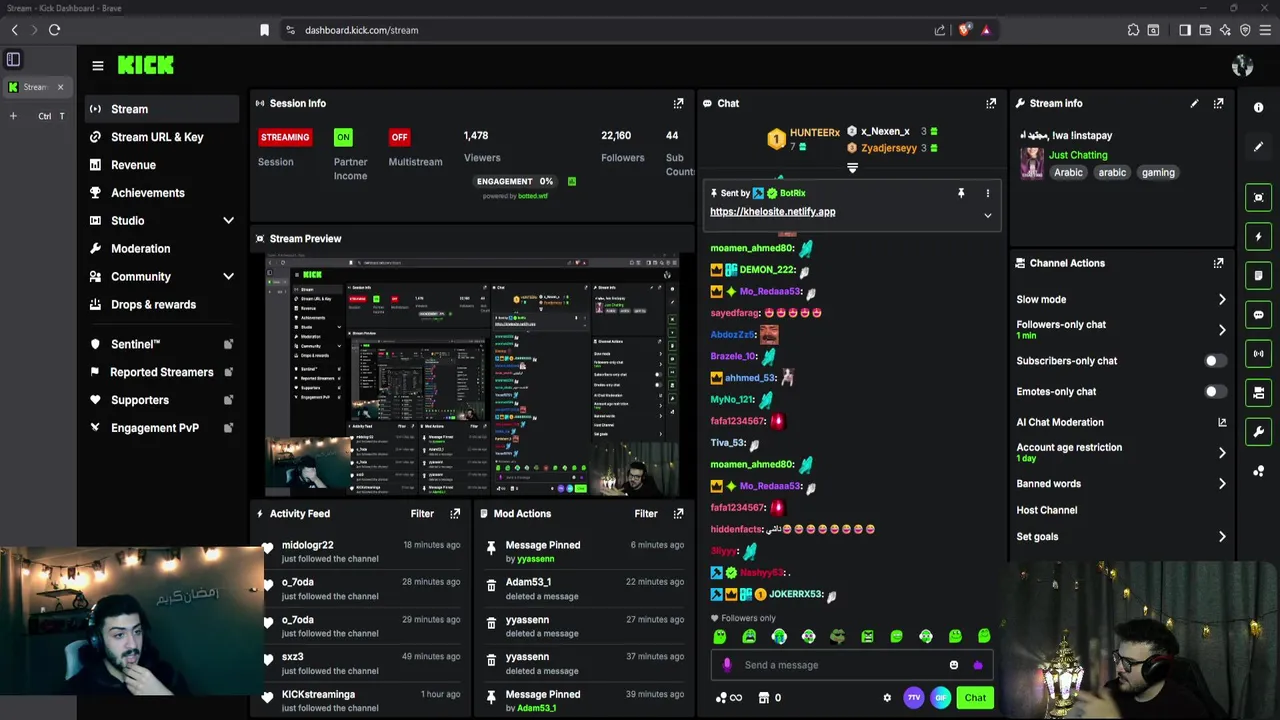This screenshot has width=1280, height=720.
Task: Open the green engagement chart icon
Action: point(572,181)
